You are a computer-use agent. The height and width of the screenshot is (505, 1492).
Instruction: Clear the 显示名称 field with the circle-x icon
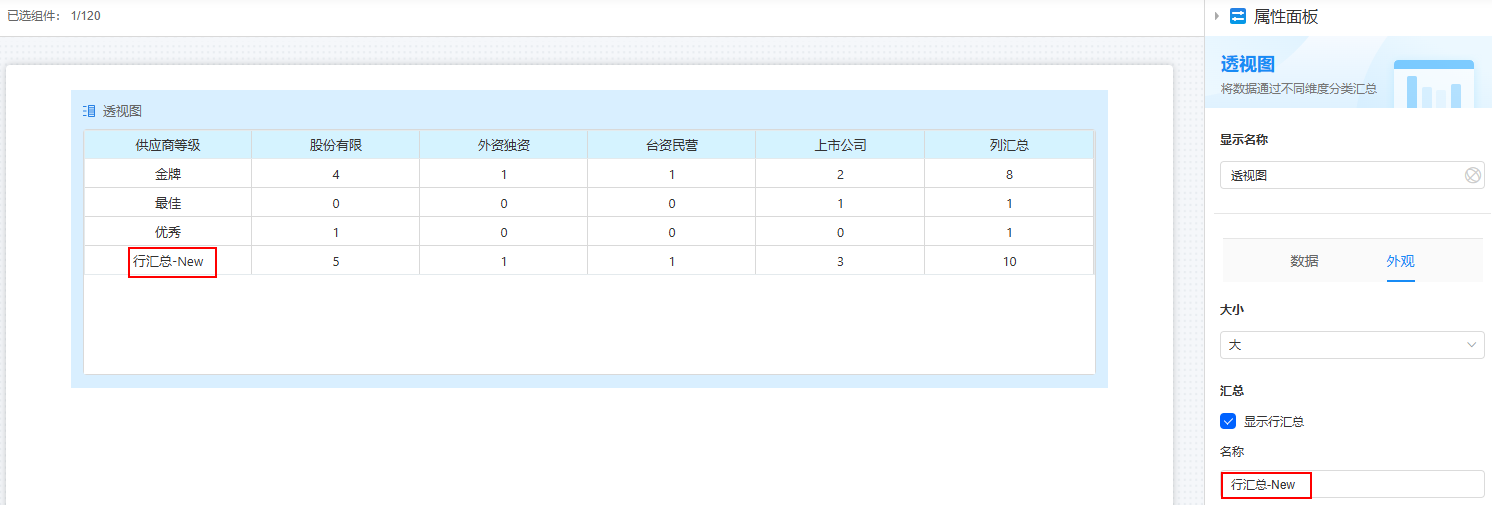click(1472, 175)
